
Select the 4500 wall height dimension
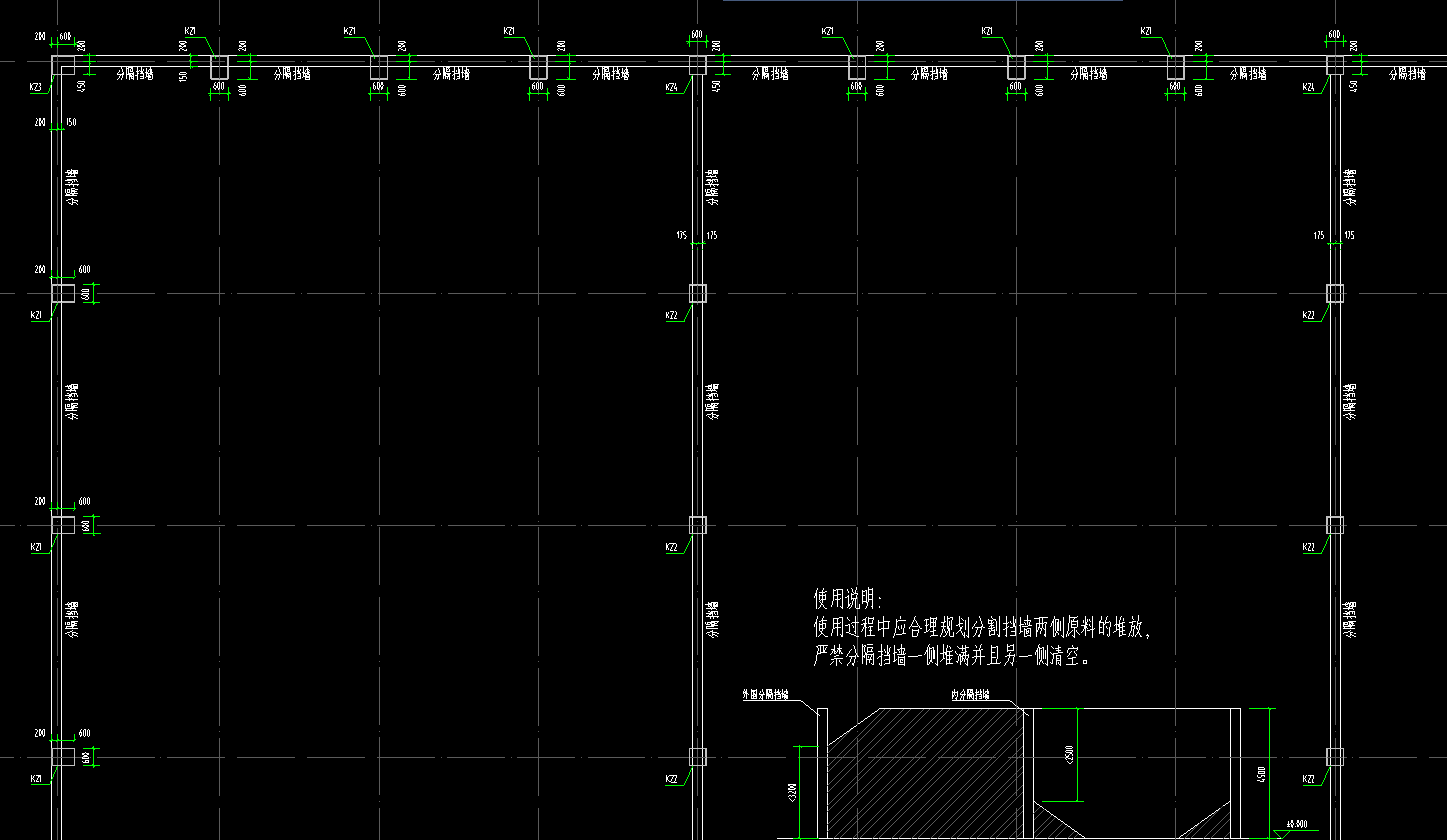(x=1262, y=775)
